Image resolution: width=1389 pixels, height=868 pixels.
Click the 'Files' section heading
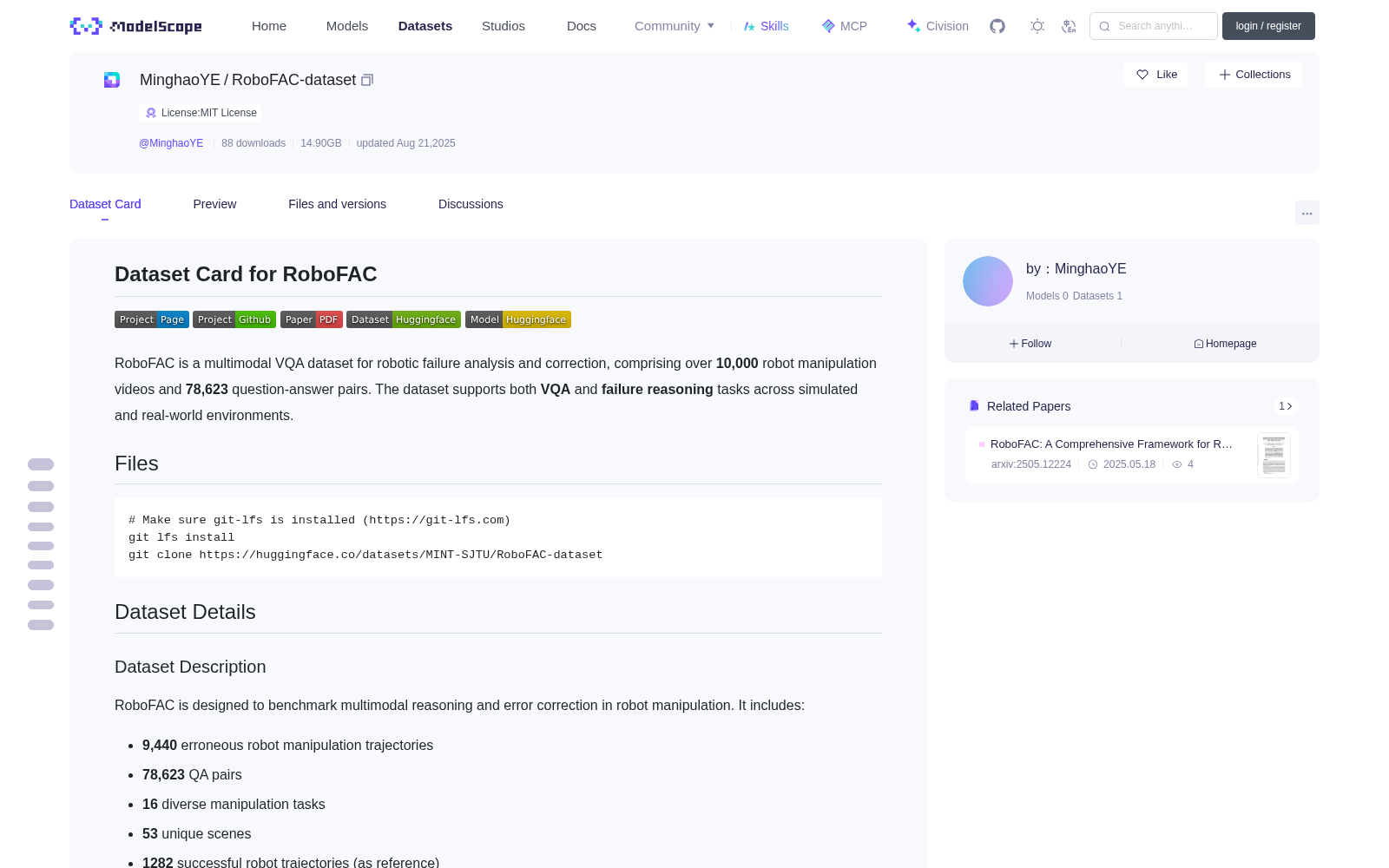136,464
